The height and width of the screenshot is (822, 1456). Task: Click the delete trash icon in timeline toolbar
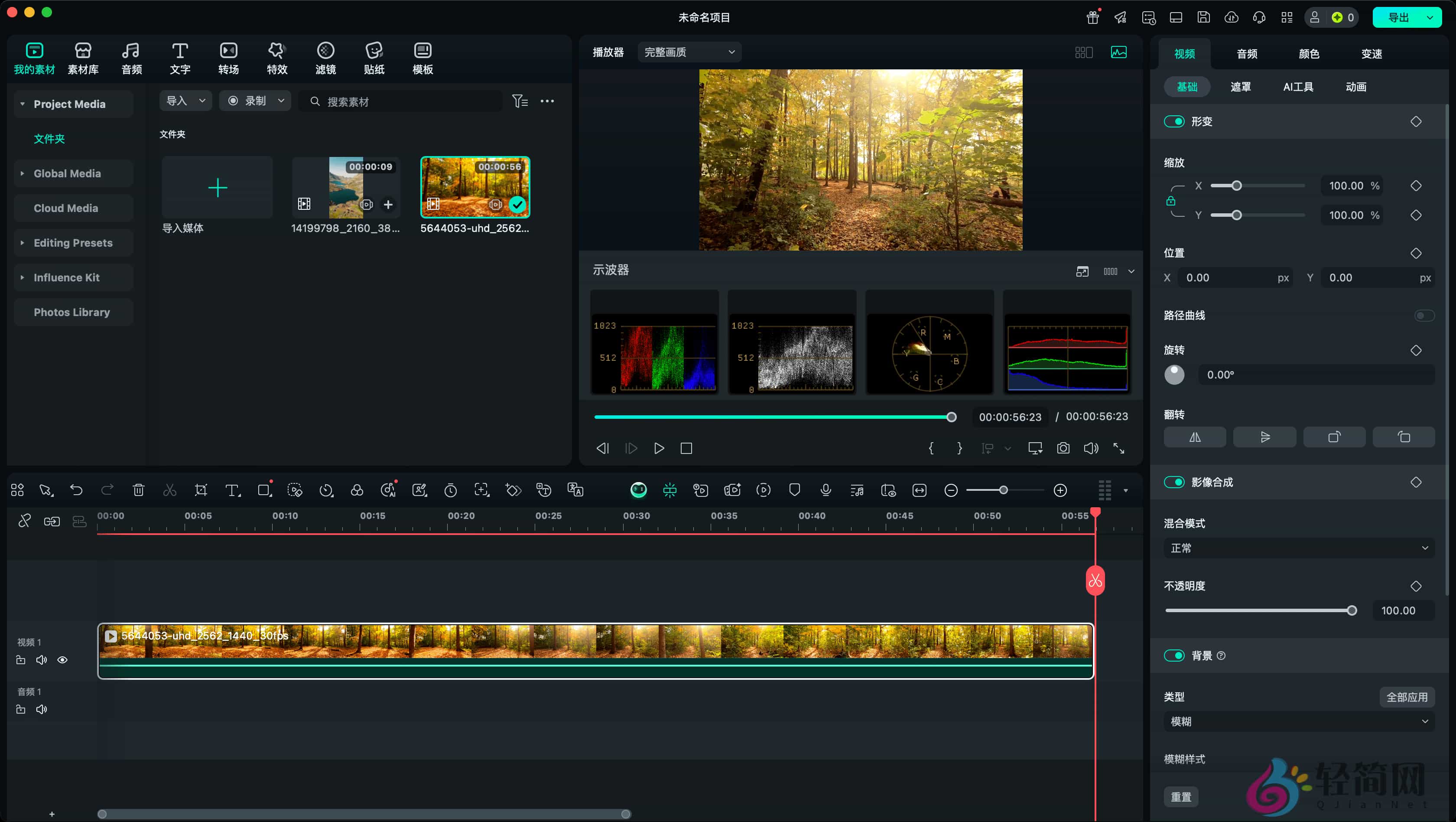click(139, 490)
